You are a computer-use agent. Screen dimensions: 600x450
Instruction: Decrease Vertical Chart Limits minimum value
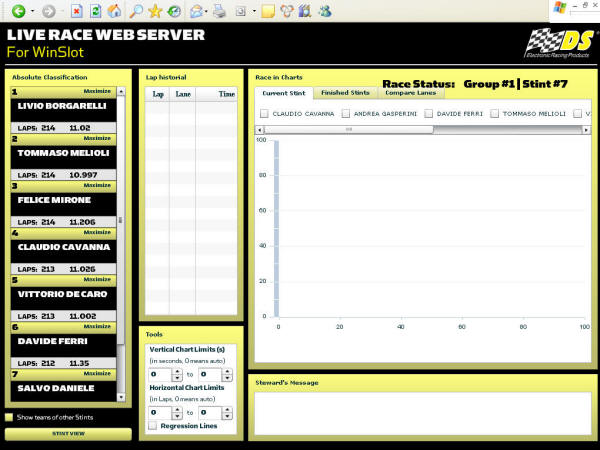[177, 378]
